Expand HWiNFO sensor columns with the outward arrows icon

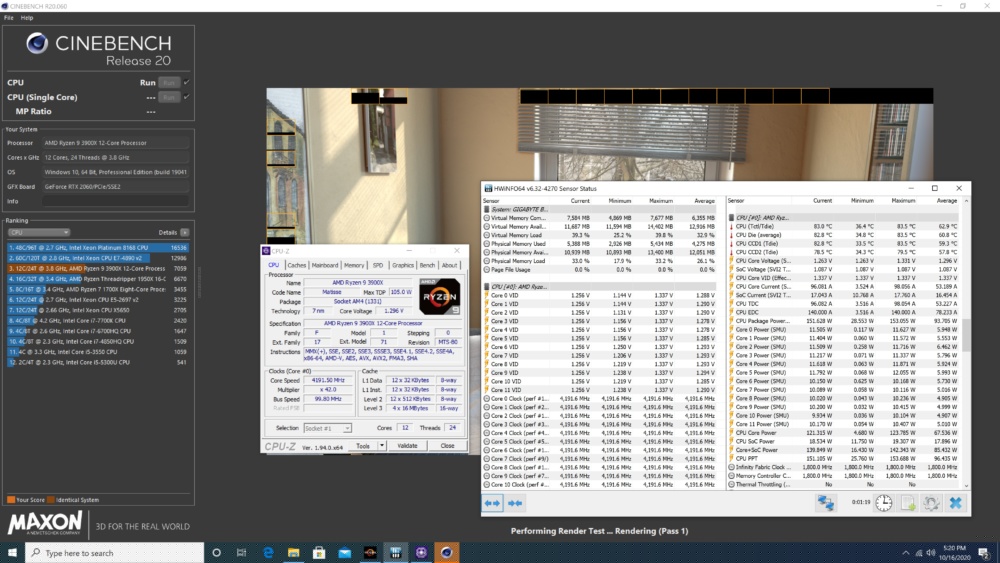click(492, 503)
